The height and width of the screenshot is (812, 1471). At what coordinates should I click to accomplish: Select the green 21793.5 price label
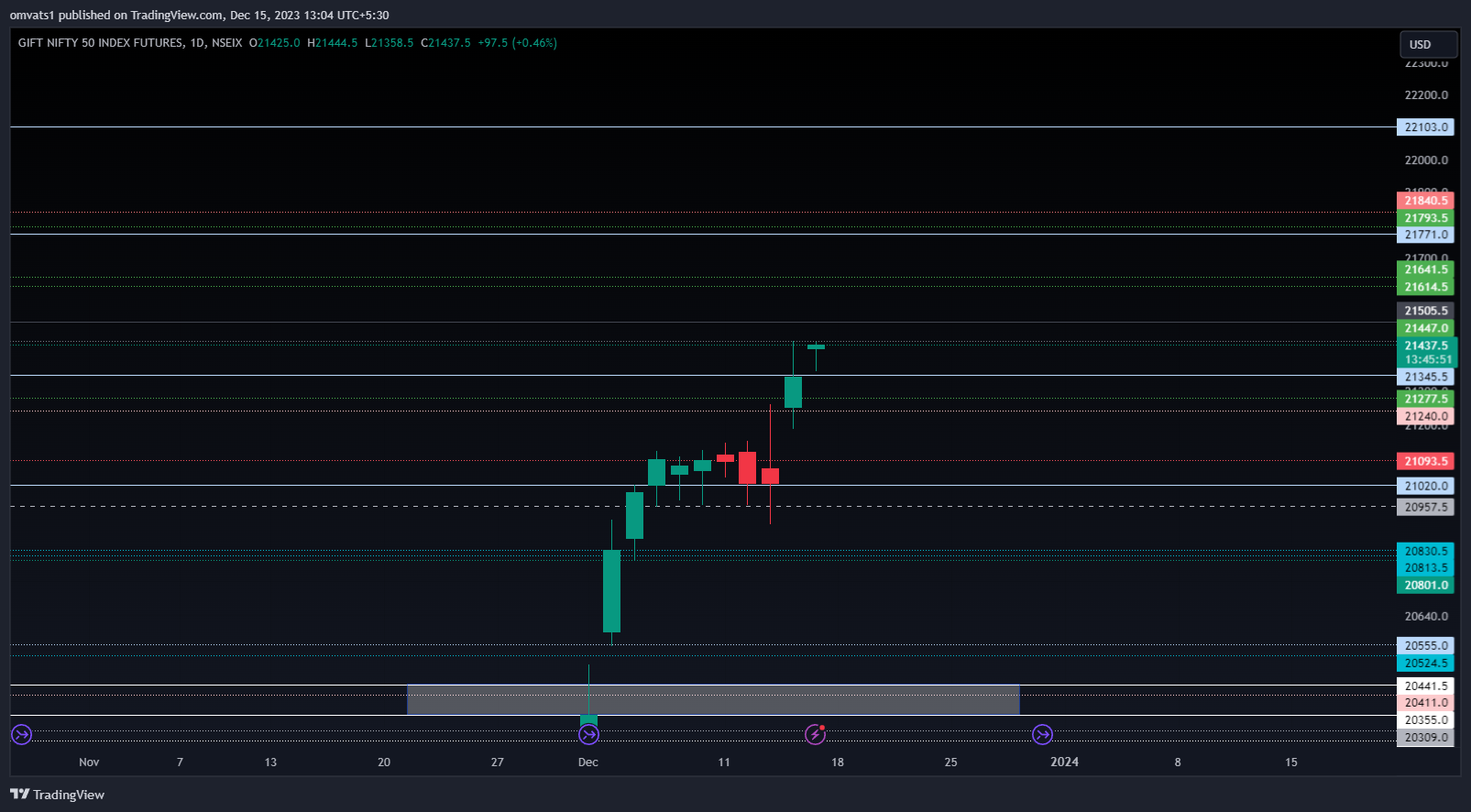click(x=1425, y=218)
